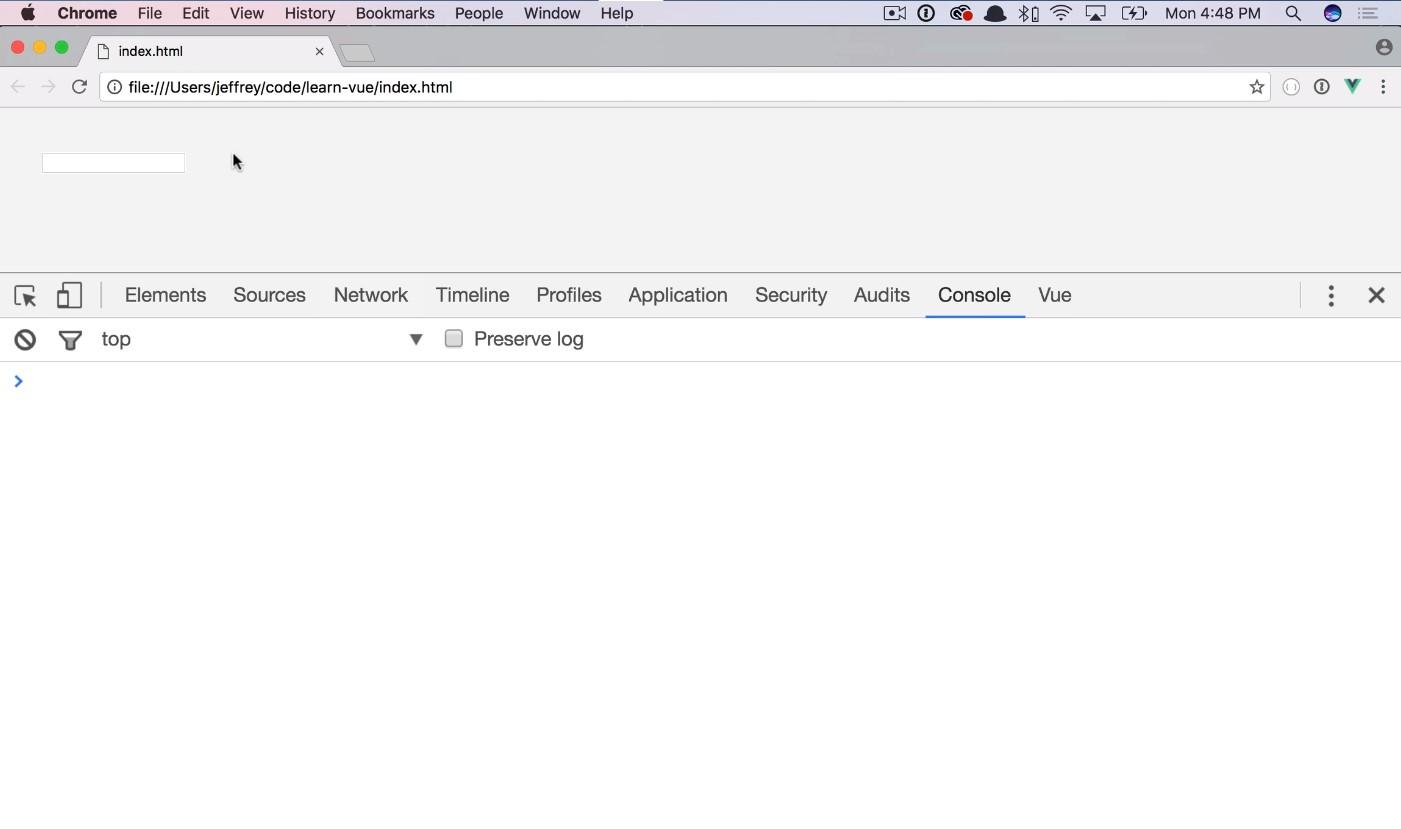The width and height of the screenshot is (1401, 829).
Task: Switch to the Vue tab
Action: (x=1055, y=295)
